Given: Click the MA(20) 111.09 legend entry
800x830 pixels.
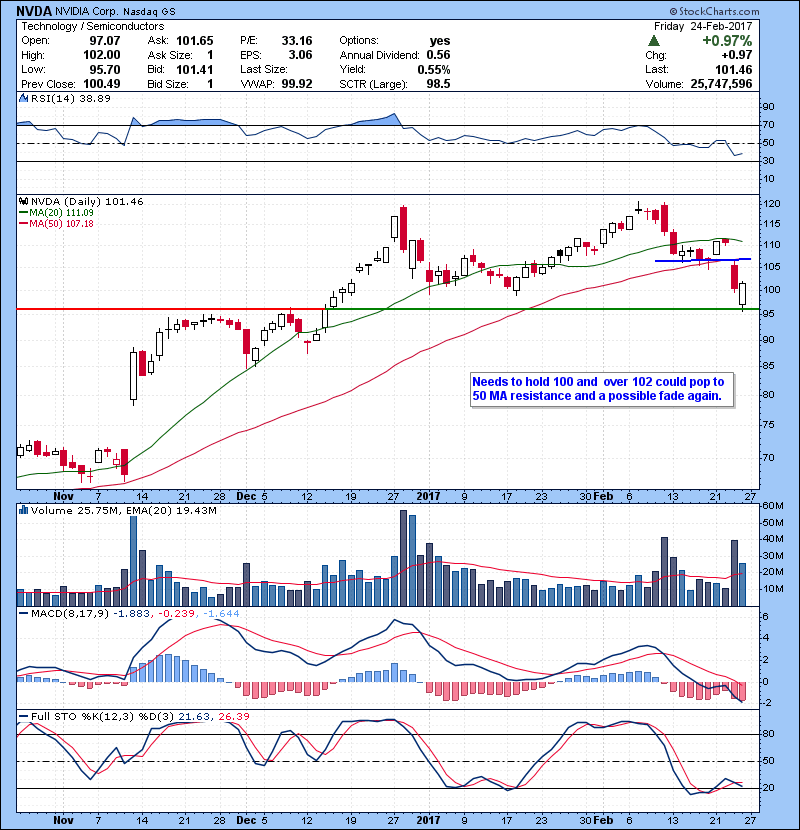Looking at the screenshot, I should pyautogui.click(x=56, y=212).
